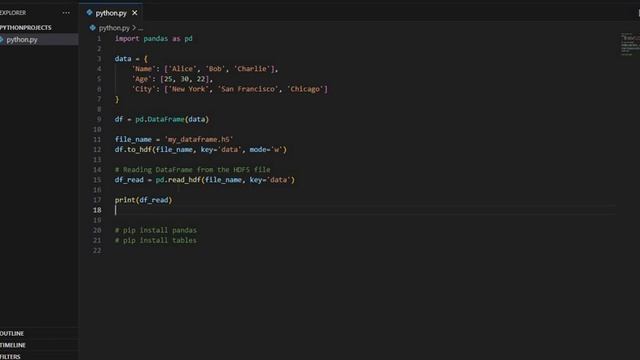Expand the OUTLINE section

point(12,333)
